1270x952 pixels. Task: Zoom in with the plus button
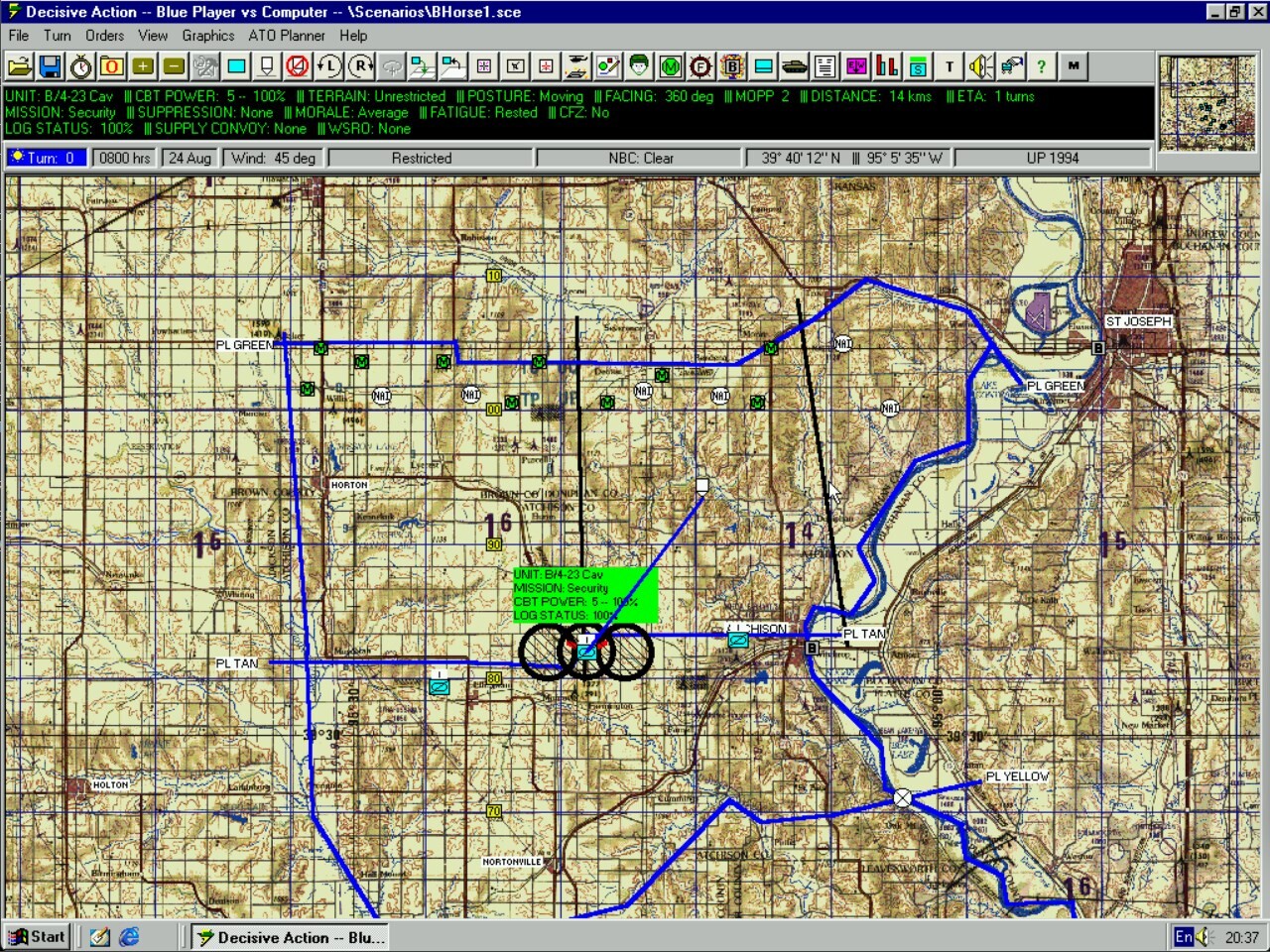[x=143, y=66]
